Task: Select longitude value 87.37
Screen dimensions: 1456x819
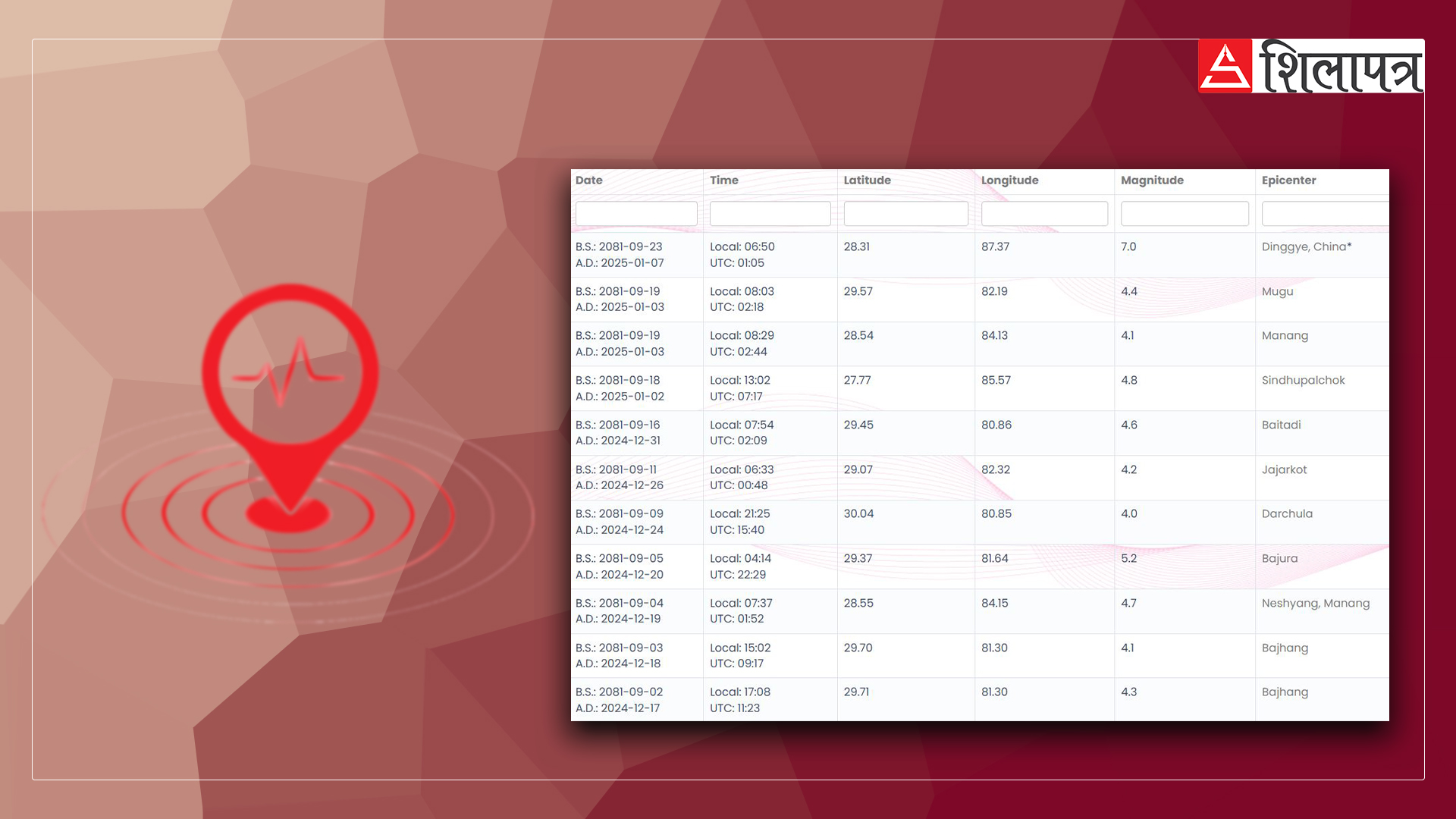Action: click(x=996, y=247)
